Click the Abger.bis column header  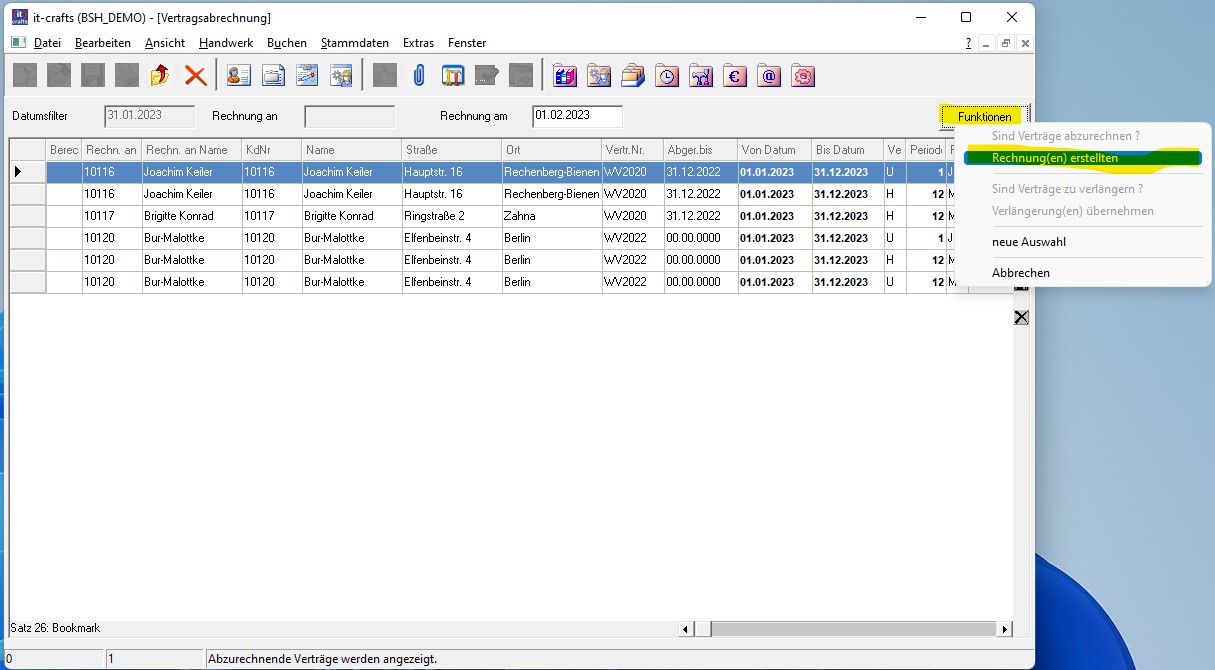tap(701, 150)
